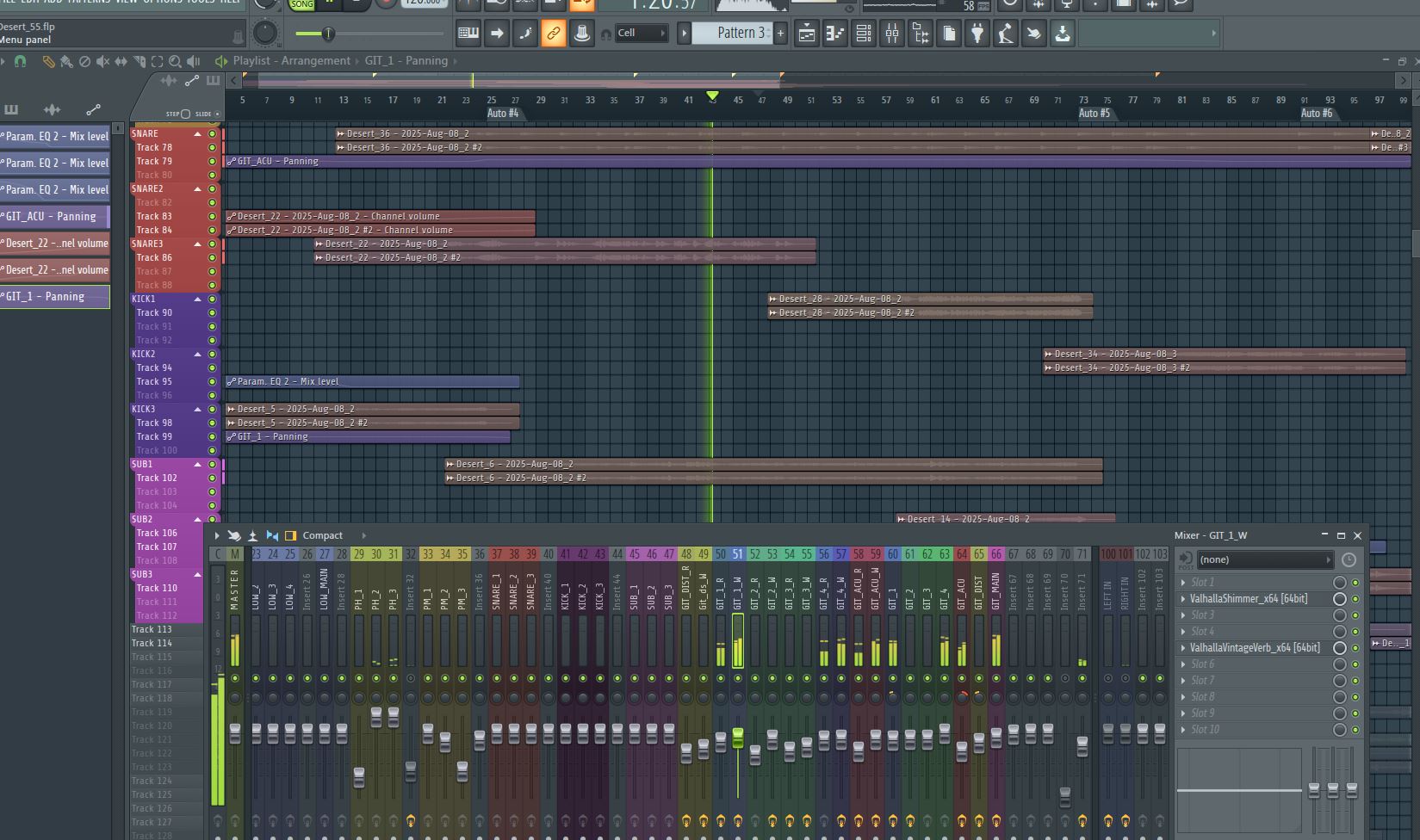The image size is (1420, 840).
Task: Click the typing keyboard to piano icon
Action: coord(468,34)
